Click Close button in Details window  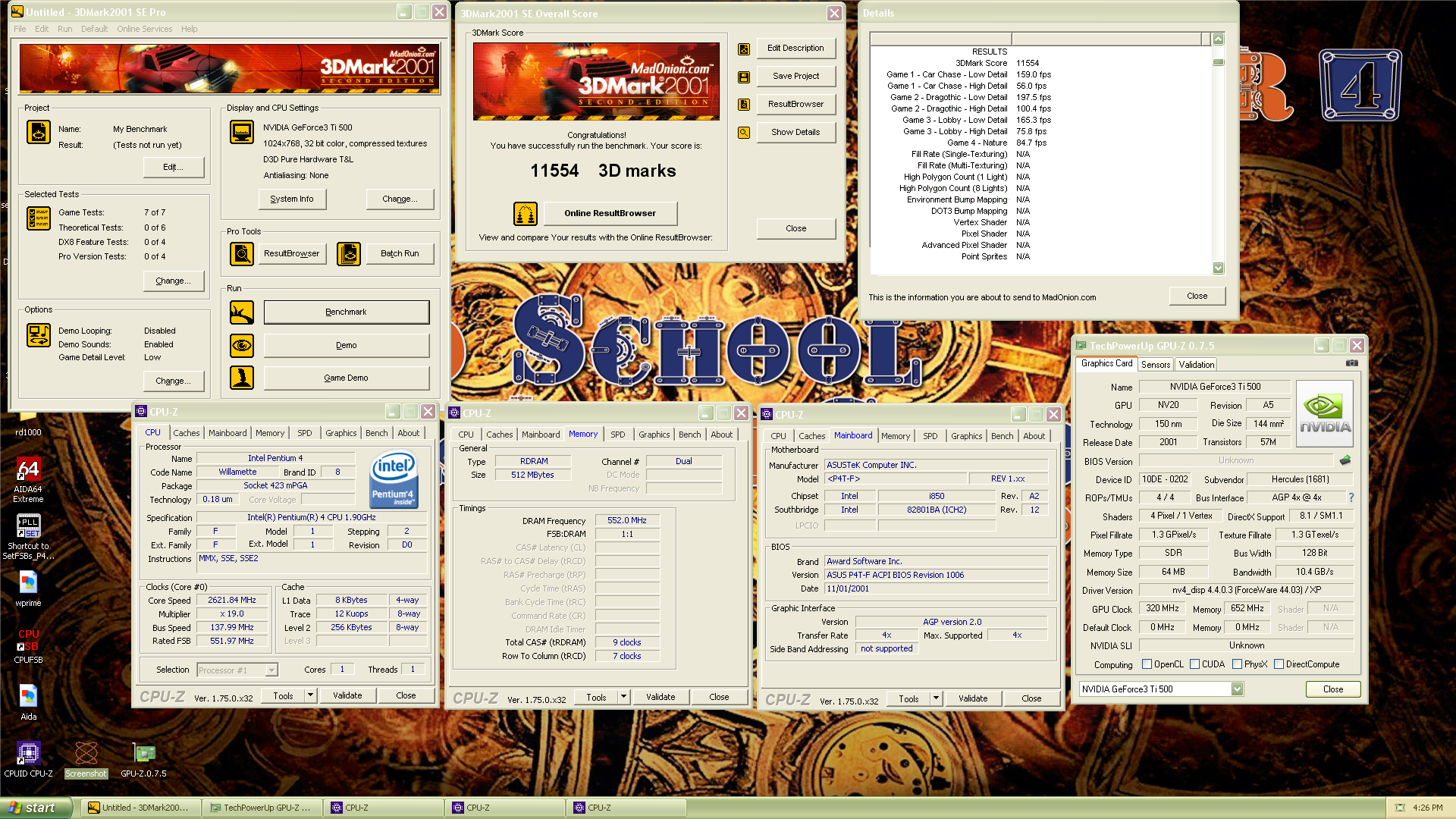pos(1197,297)
